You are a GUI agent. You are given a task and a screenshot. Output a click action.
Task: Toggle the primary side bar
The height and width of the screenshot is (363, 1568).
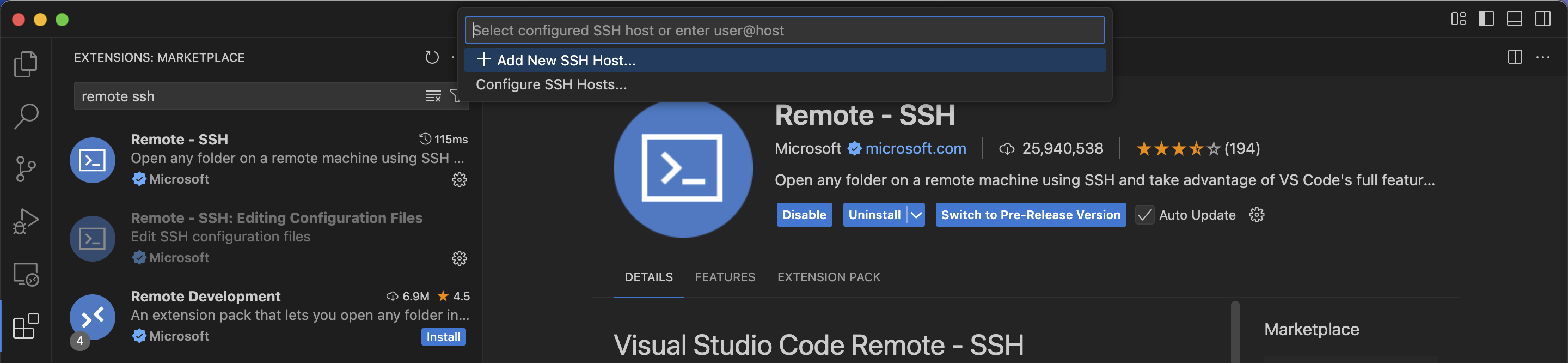click(1486, 19)
